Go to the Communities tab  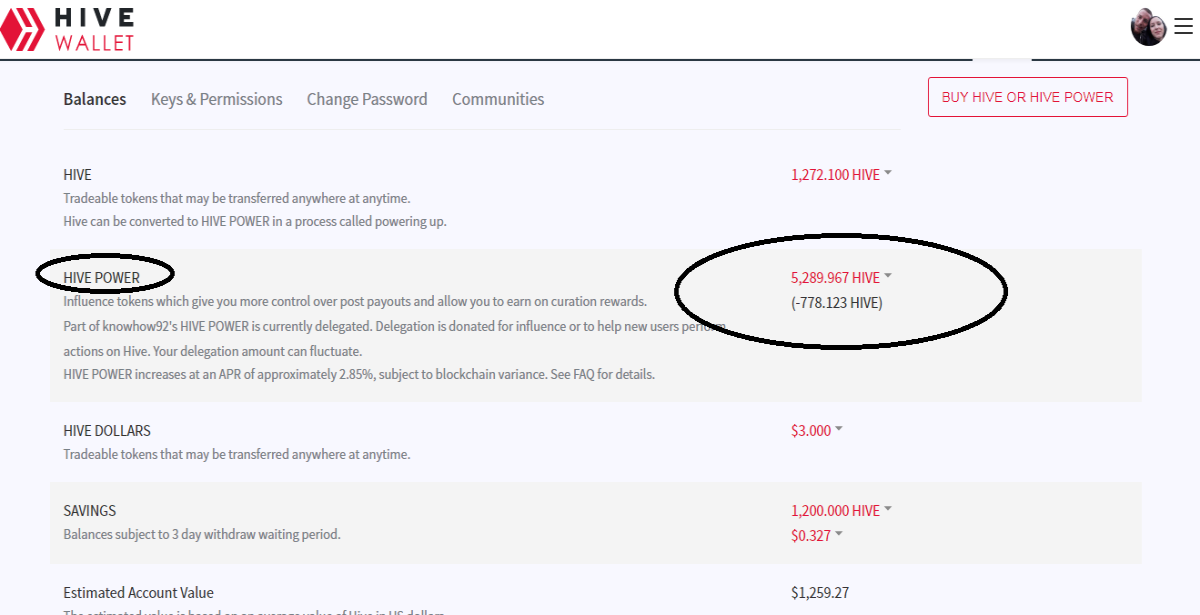click(498, 99)
